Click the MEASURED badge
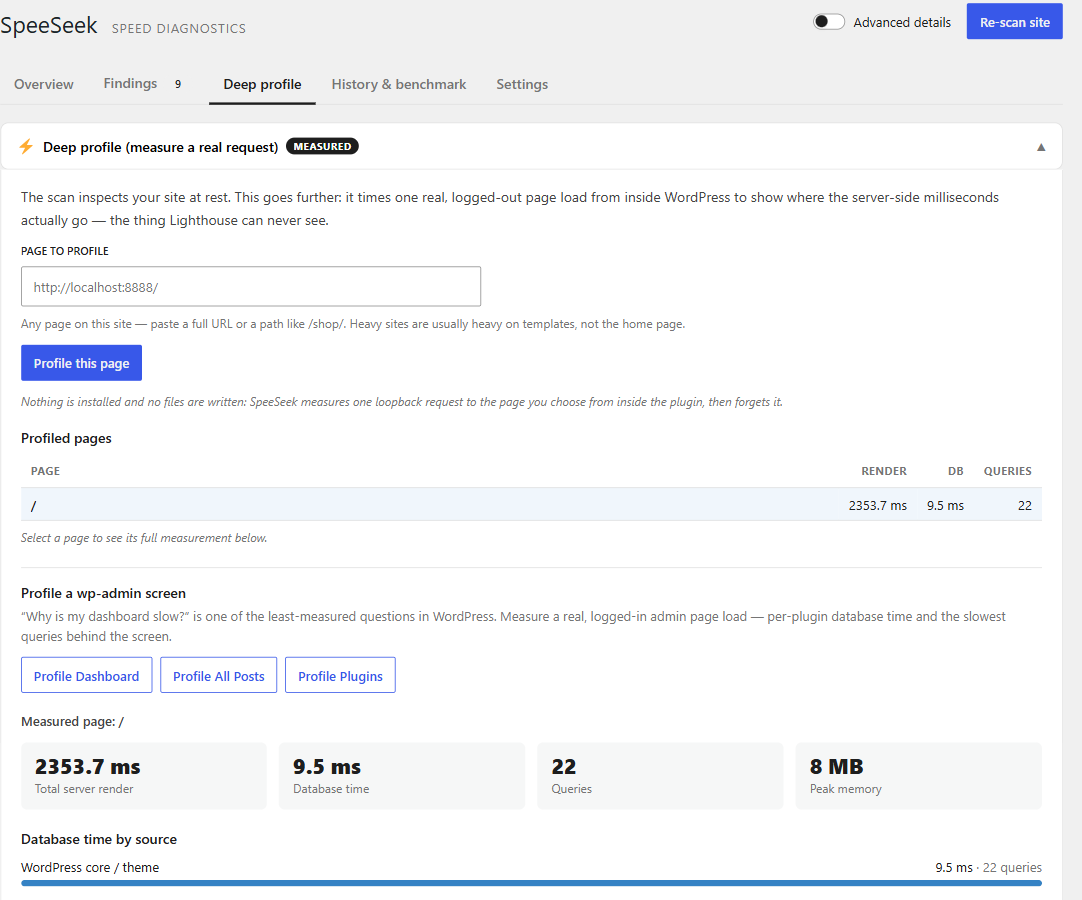Viewport: 1082px width, 900px height. click(322, 146)
